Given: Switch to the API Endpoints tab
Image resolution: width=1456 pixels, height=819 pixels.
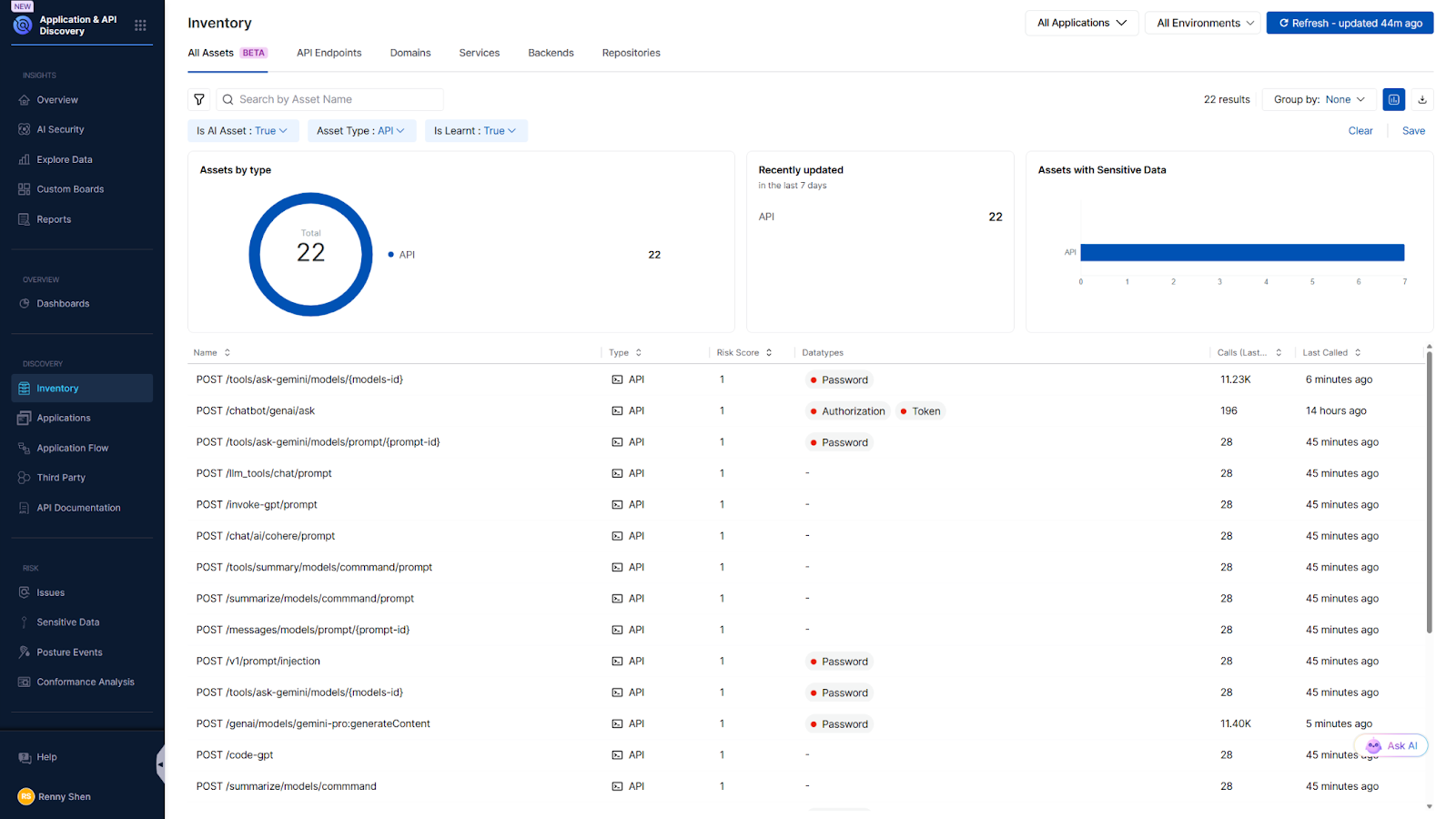Looking at the screenshot, I should pyautogui.click(x=329, y=53).
